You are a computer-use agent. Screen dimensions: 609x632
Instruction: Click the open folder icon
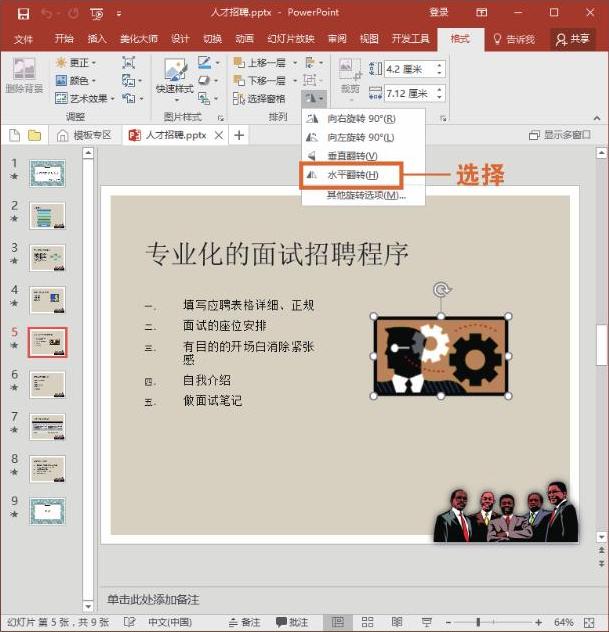(x=35, y=135)
